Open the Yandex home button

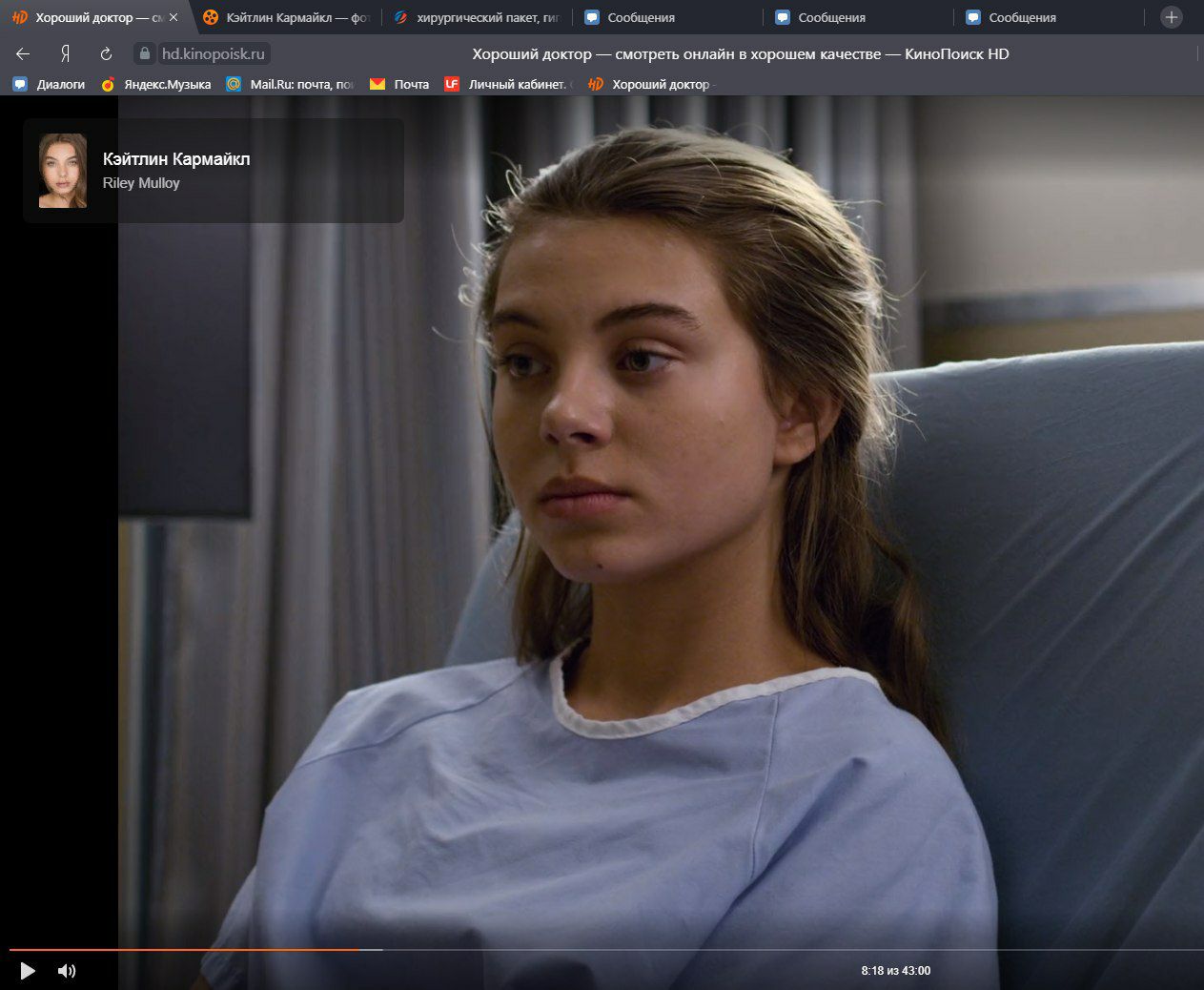coord(65,53)
